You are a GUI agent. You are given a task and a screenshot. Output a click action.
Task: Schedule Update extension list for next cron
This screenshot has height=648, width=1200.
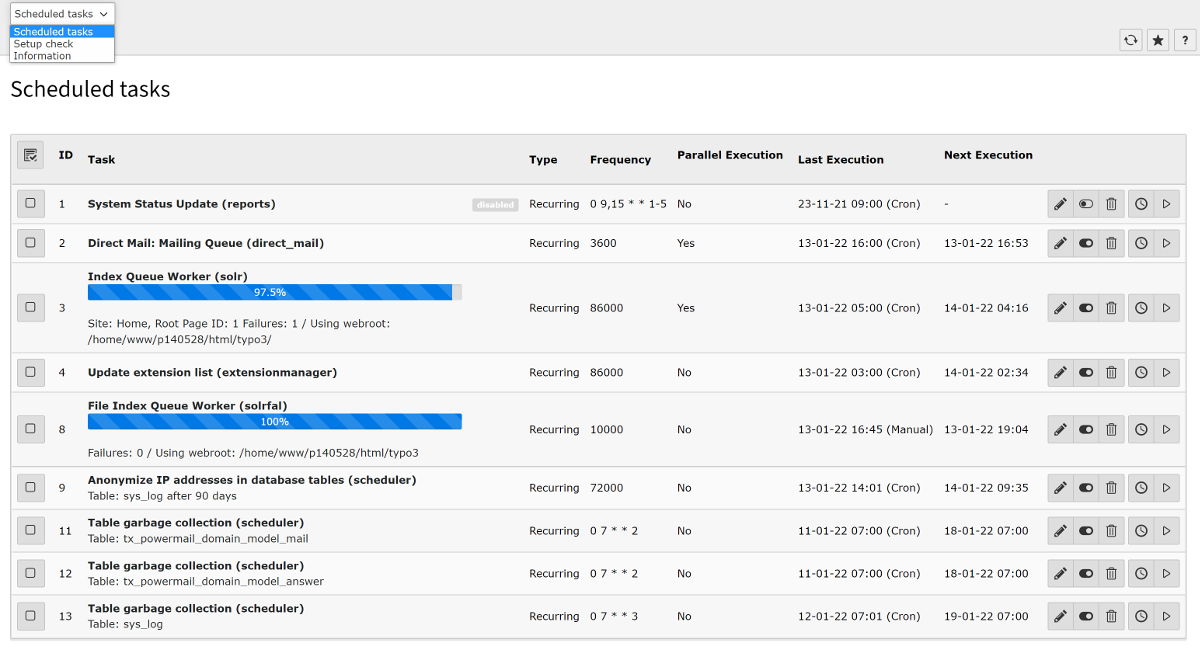click(1141, 372)
